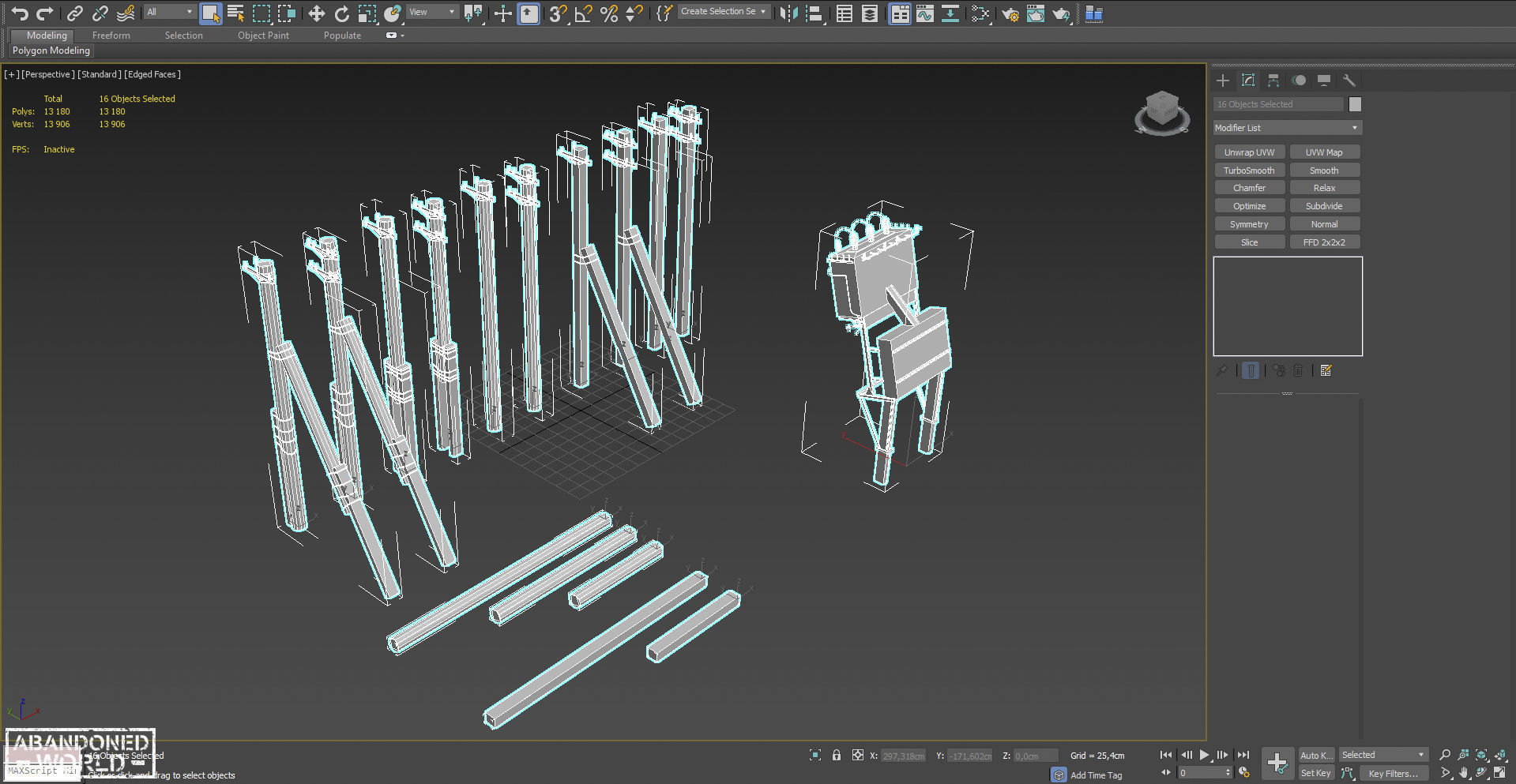
Task: Apply the Unwrap UVW modifier
Action: (x=1250, y=152)
